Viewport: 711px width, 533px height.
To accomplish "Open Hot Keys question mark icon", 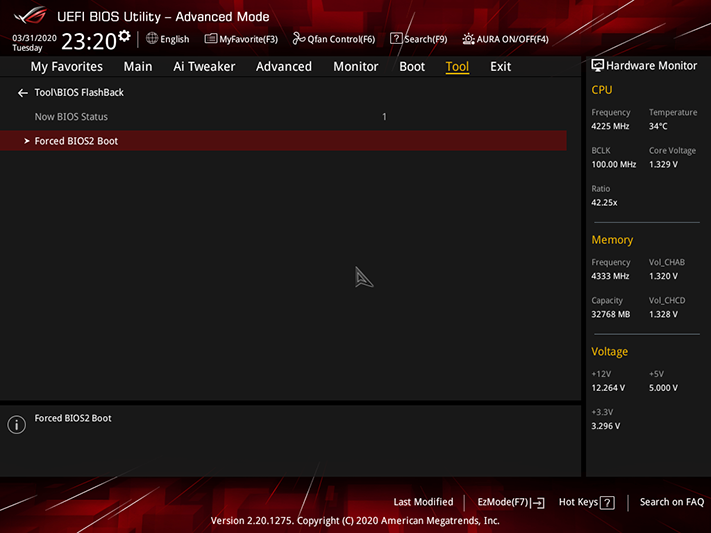I will point(607,503).
